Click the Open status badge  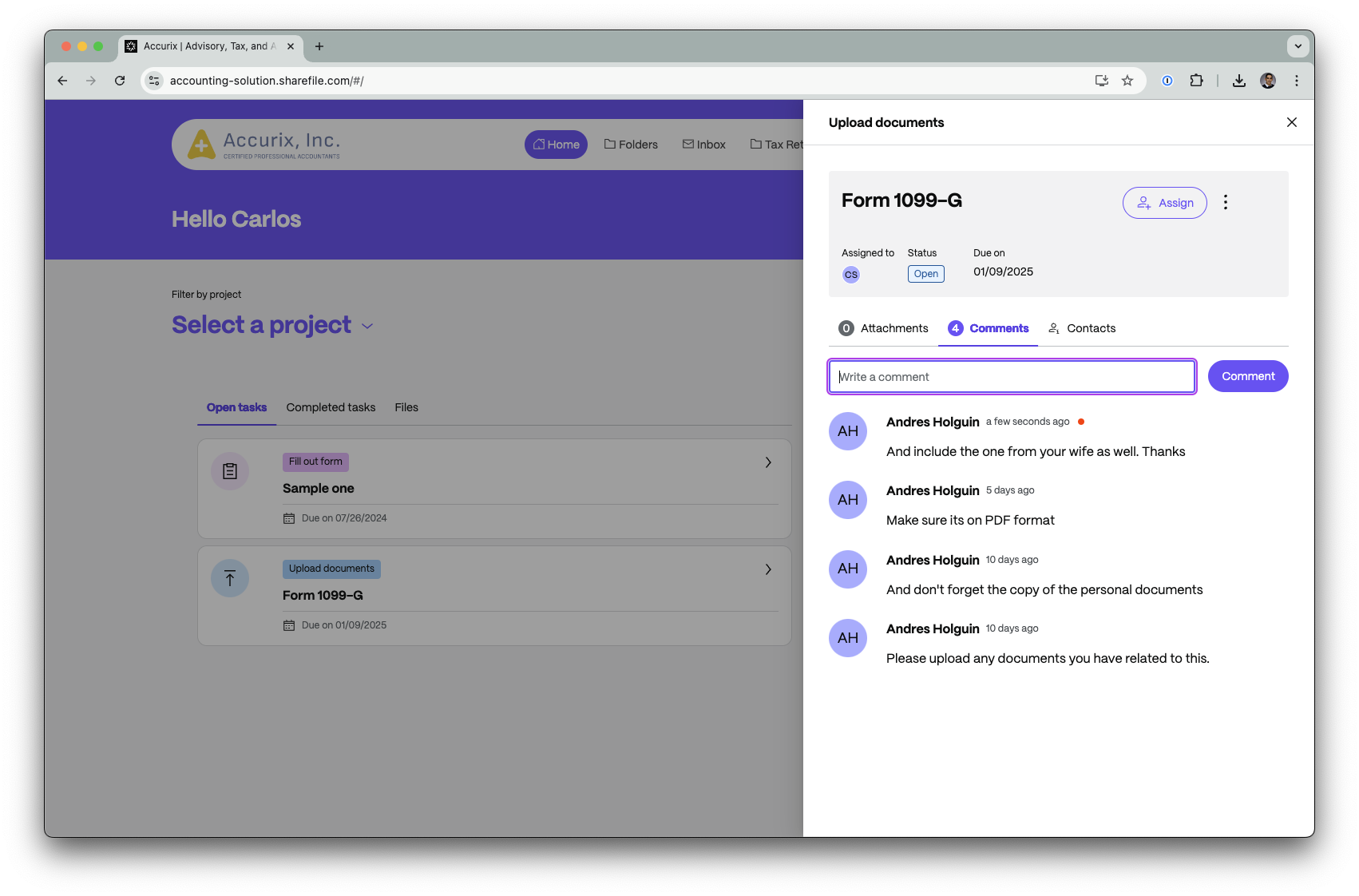(925, 274)
